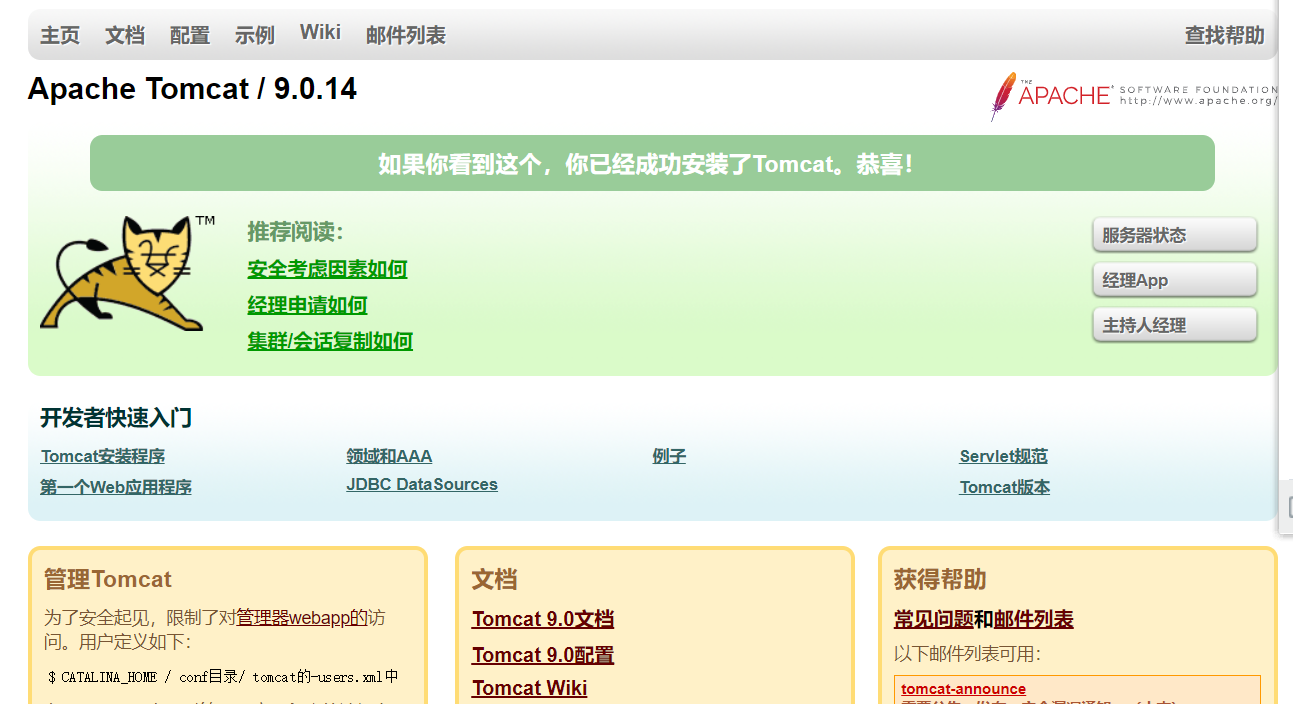This screenshot has width=1293, height=704.
Task: Open the Tomcat 9.0配置 link
Action: pos(543,655)
